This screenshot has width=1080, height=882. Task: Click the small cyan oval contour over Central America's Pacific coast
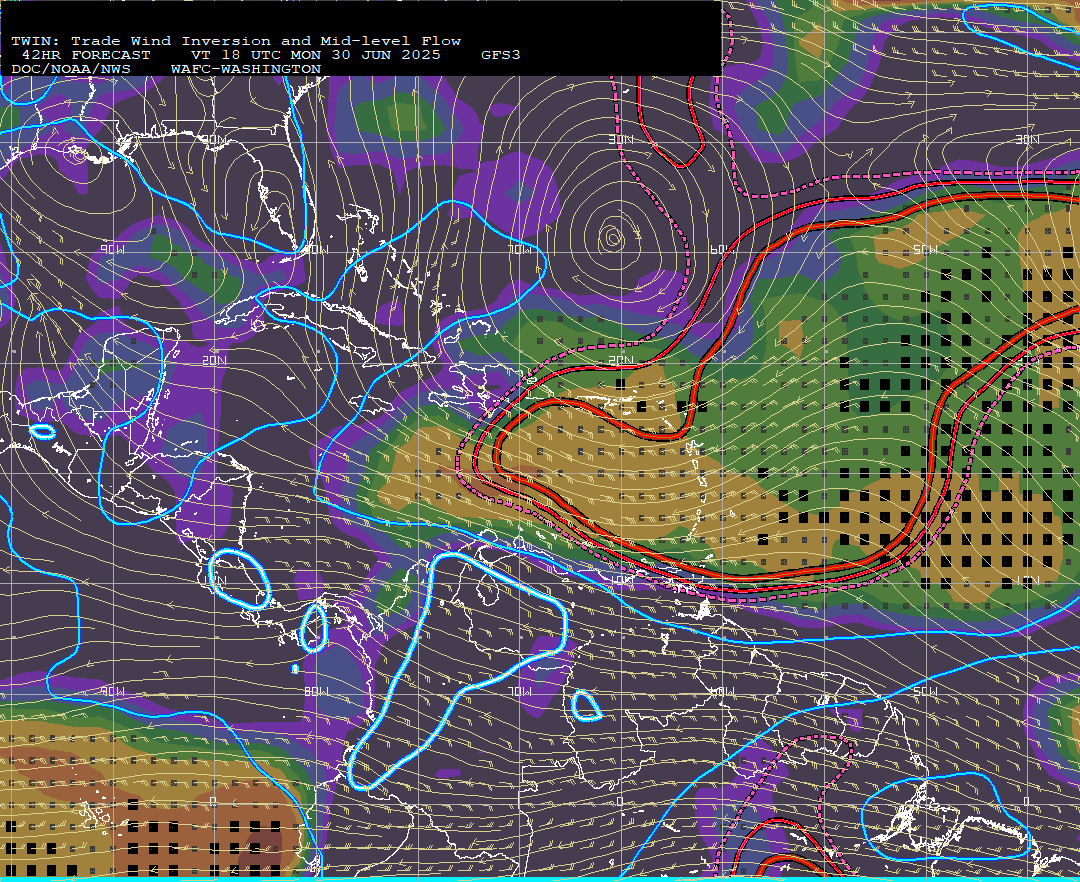pyautogui.click(x=44, y=432)
